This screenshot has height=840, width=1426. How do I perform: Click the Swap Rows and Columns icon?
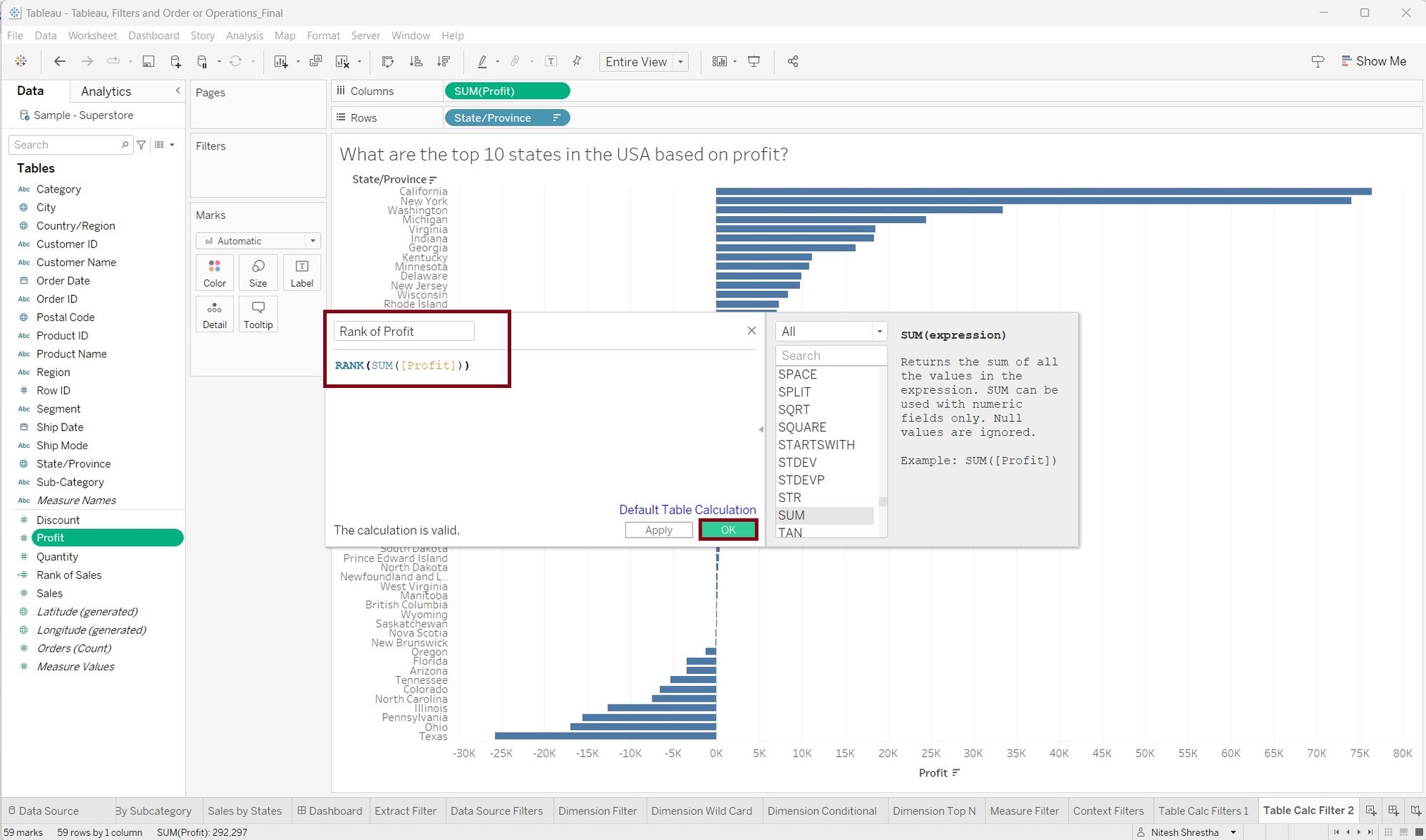tap(388, 61)
